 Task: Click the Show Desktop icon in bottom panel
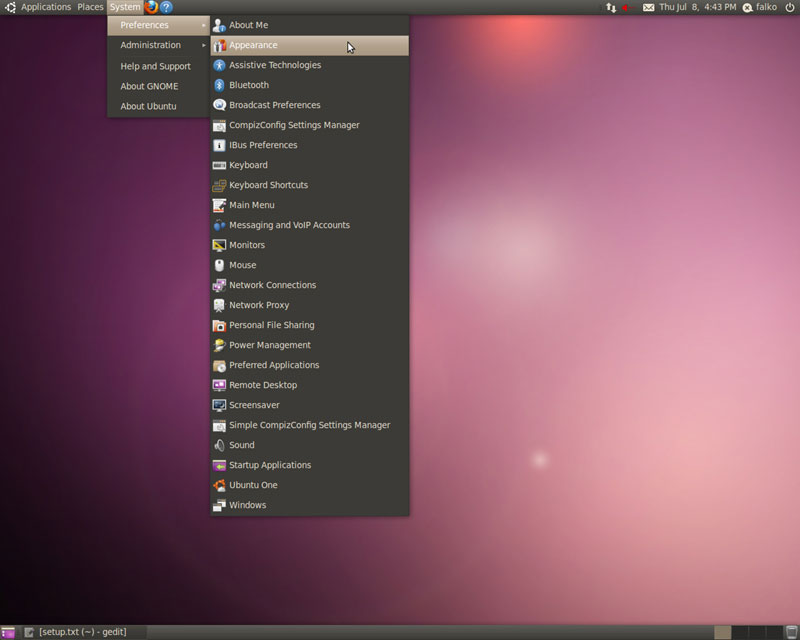(x=8, y=632)
